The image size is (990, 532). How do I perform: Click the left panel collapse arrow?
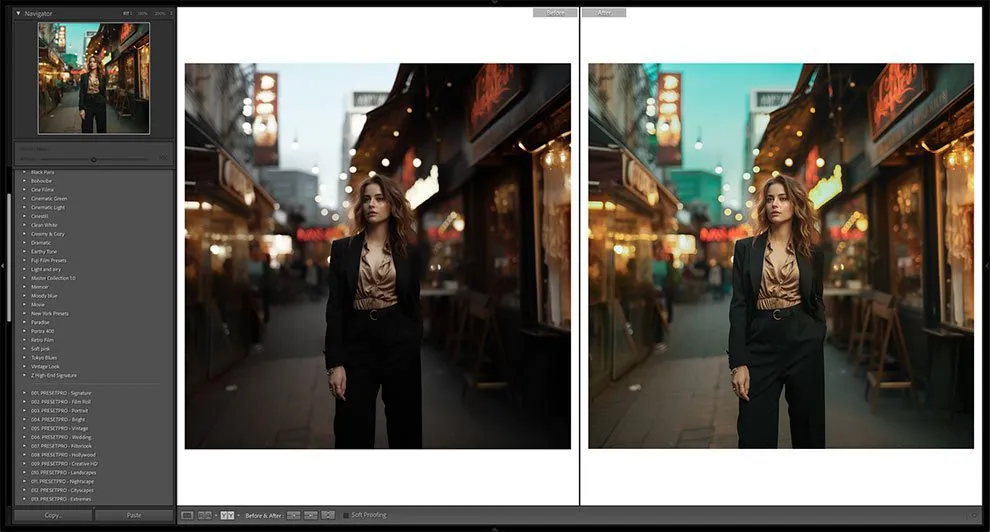pyautogui.click(x=4, y=266)
